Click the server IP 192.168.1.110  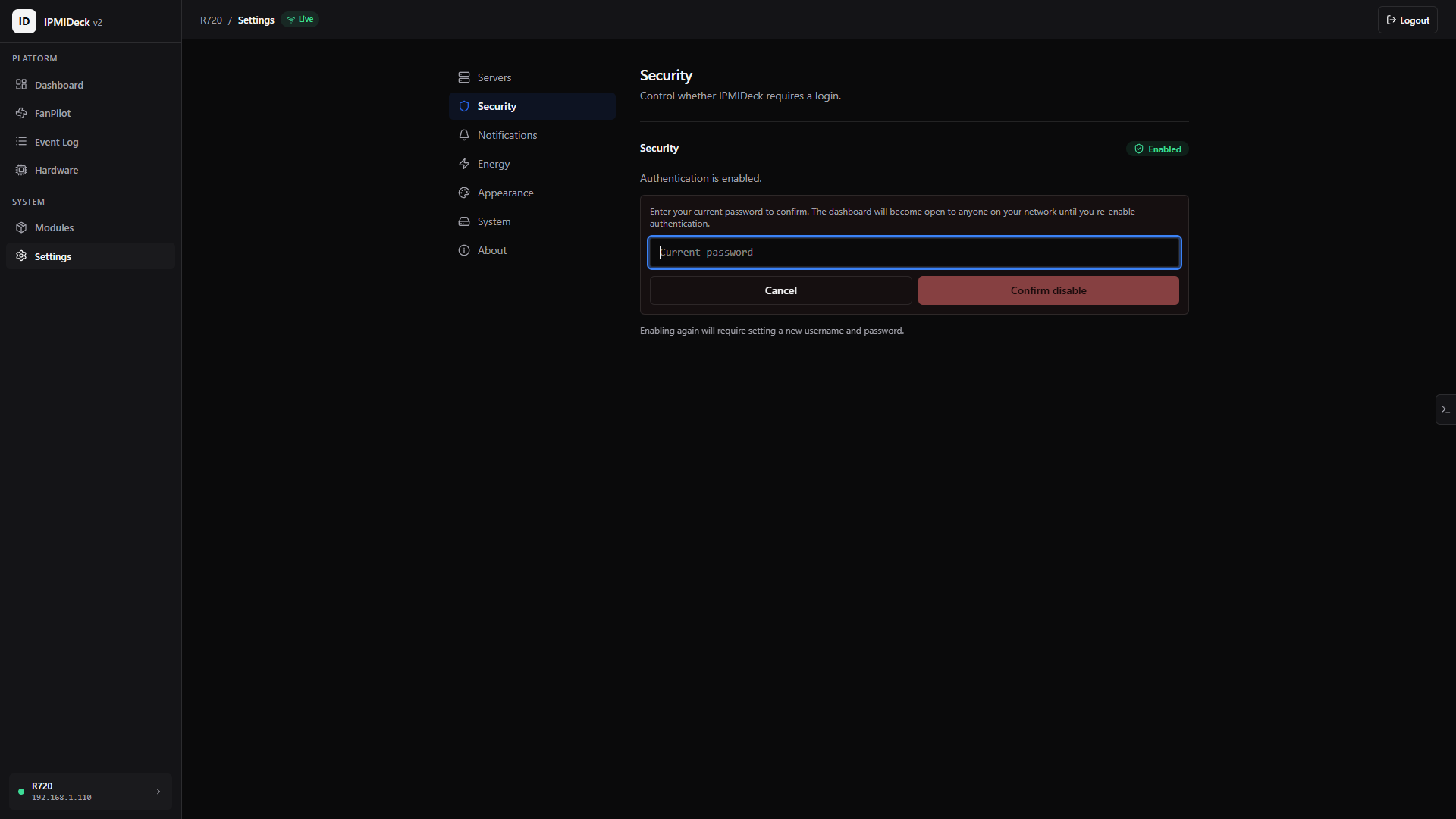(x=61, y=798)
